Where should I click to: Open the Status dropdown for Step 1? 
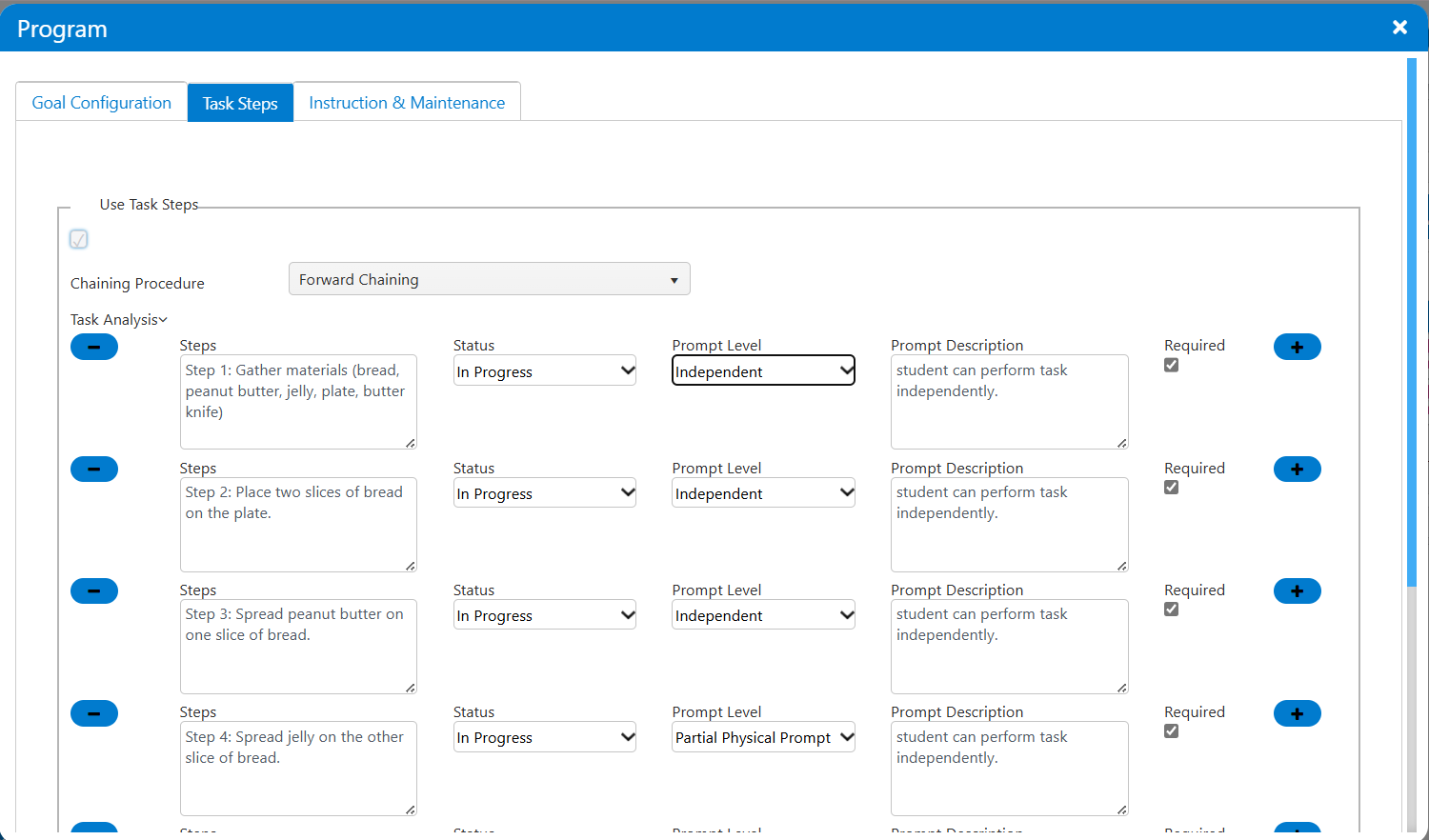(545, 370)
